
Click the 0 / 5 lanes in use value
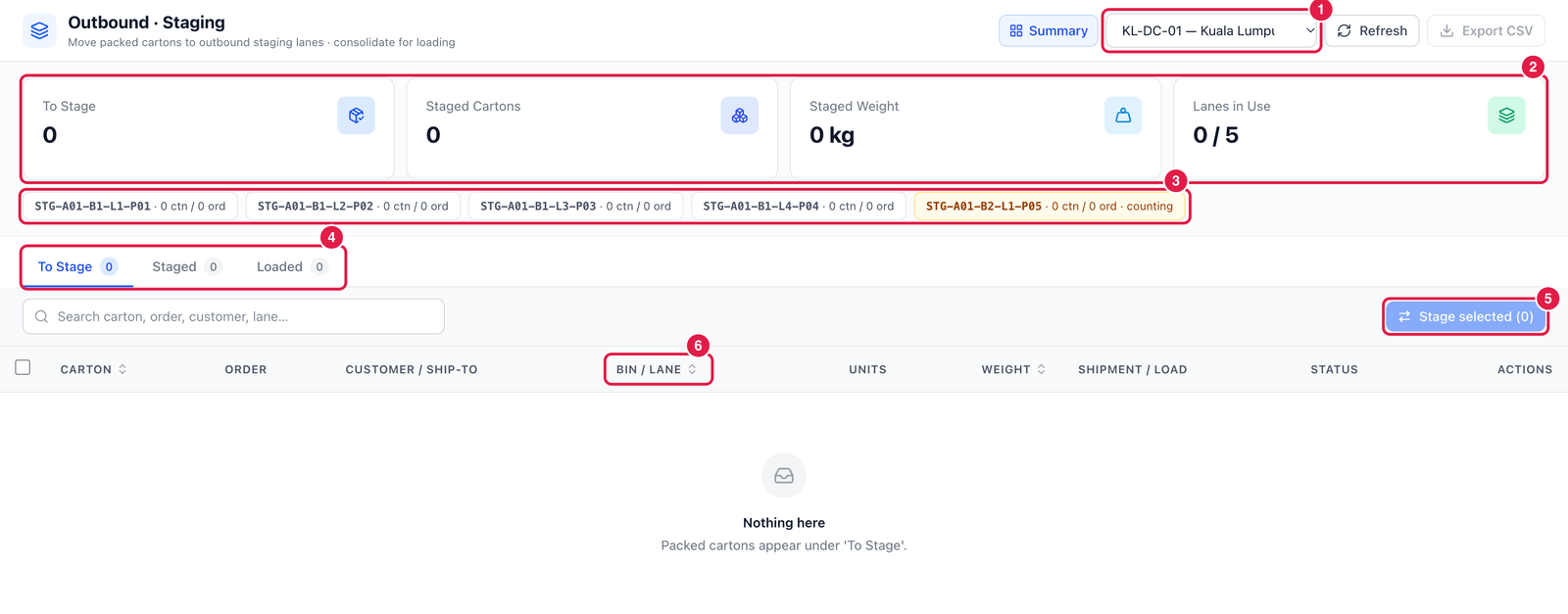point(1215,135)
